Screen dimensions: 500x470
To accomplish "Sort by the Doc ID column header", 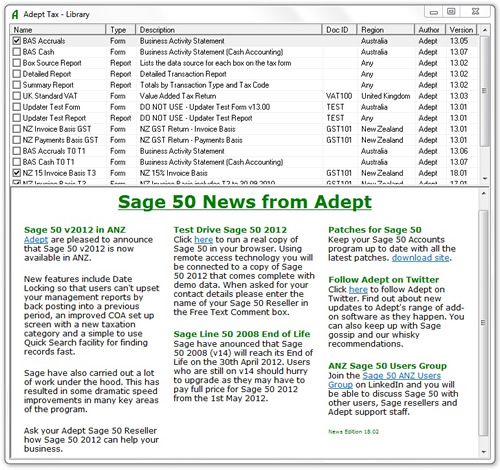I will [340, 30].
